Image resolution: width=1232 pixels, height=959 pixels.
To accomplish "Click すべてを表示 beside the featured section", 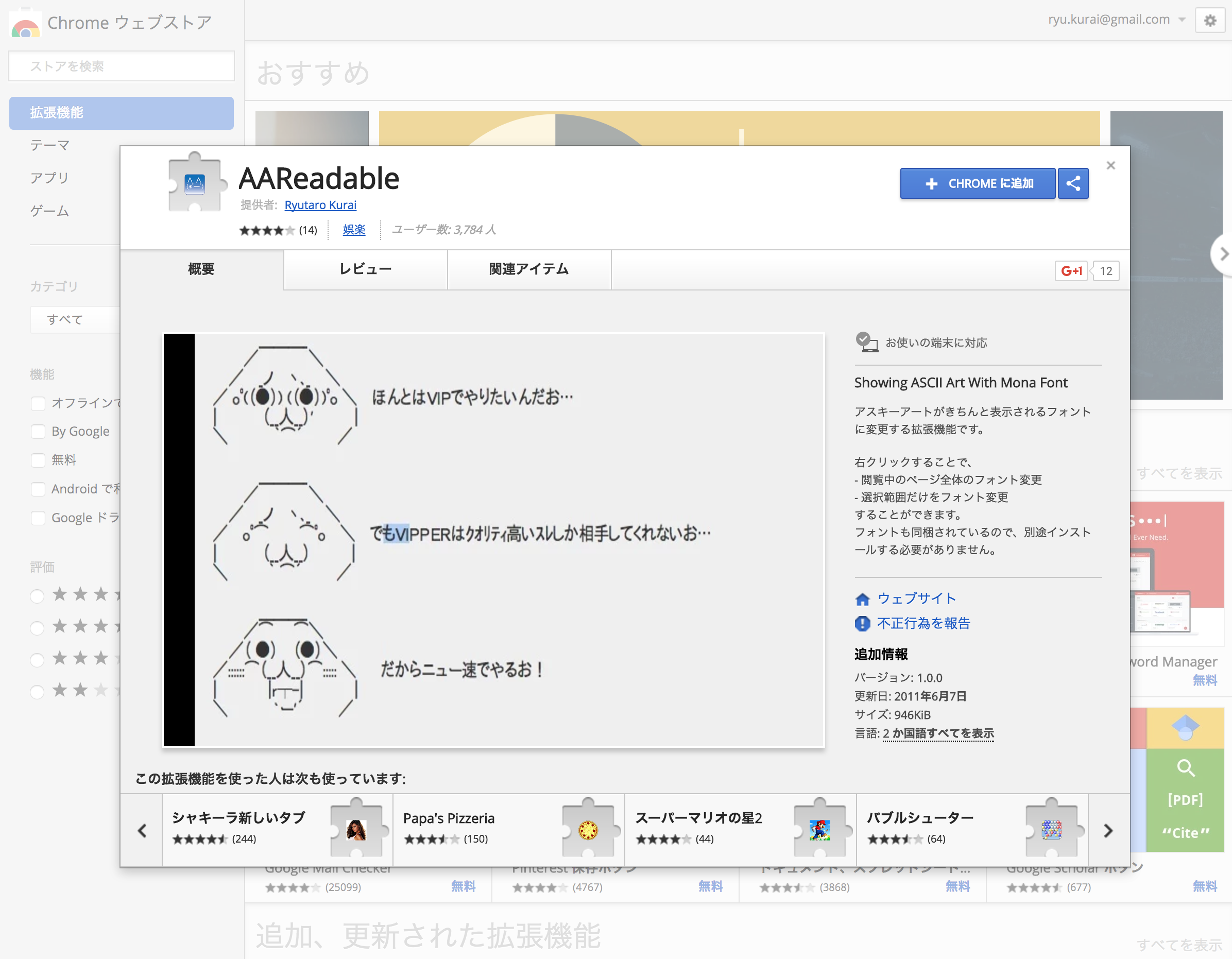I will coord(1179,473).
